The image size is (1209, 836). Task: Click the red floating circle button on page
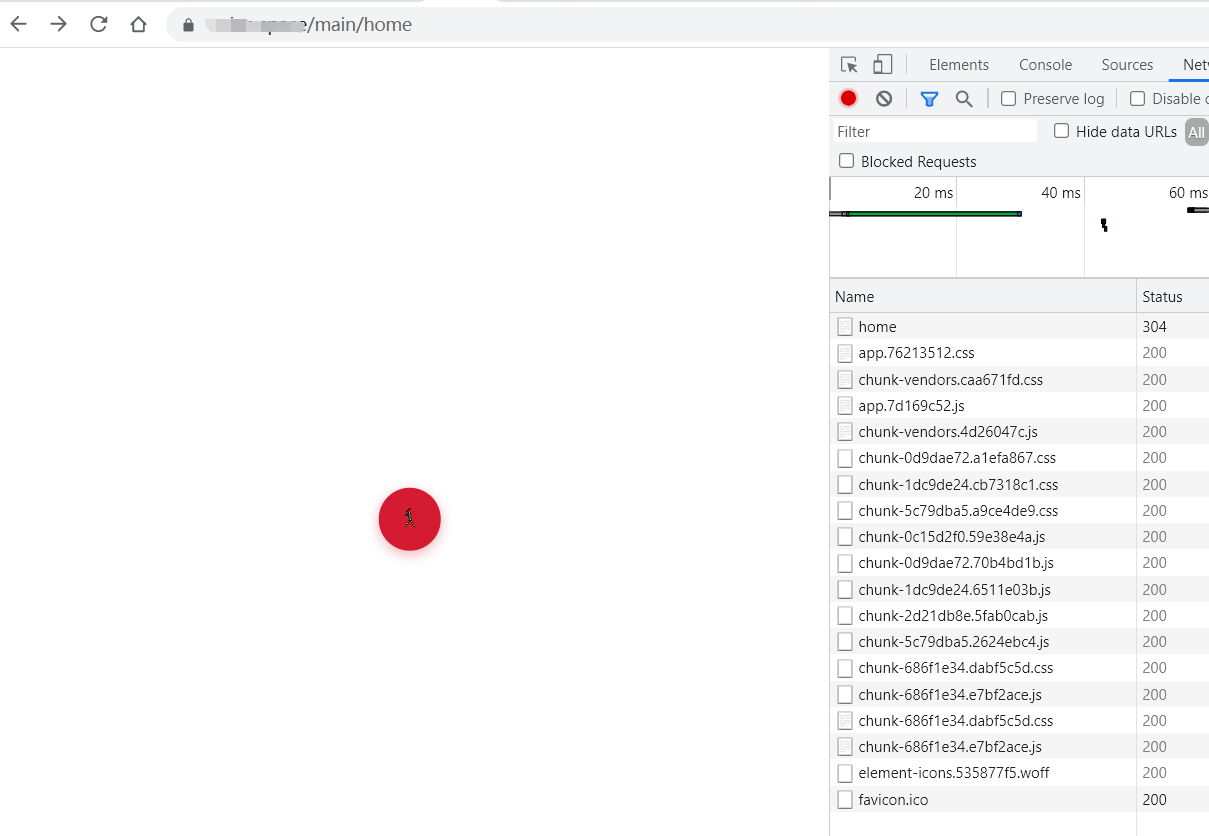[410, 519]
